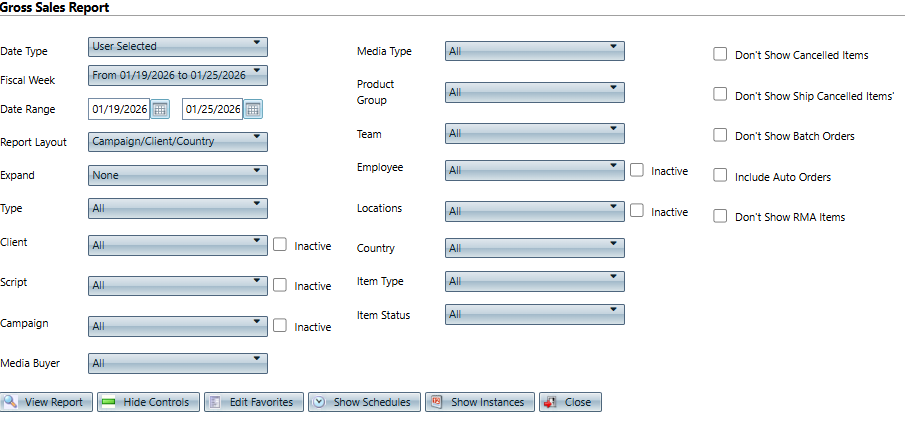This screenshot has height=430, width=905.
Task: Tick Don't Show RMA Items checkbox
Action: (x=720, y=216)
